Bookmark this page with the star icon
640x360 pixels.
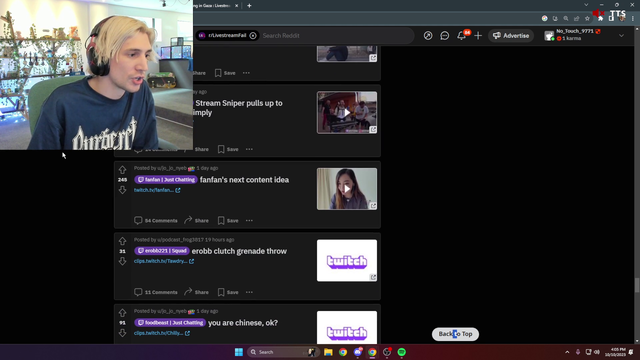tap(587, 18)
